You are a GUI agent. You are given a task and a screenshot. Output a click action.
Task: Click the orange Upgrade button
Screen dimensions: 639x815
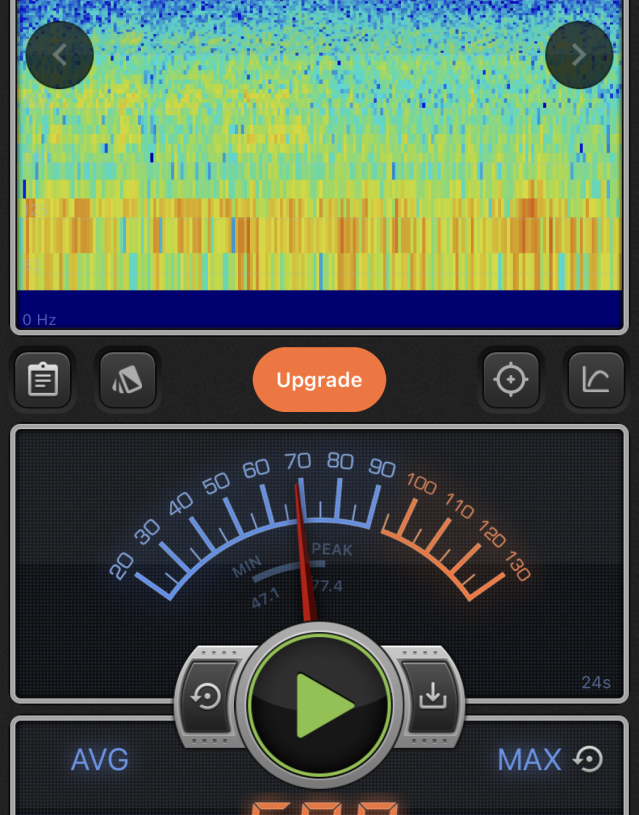(x=319, y=380)
